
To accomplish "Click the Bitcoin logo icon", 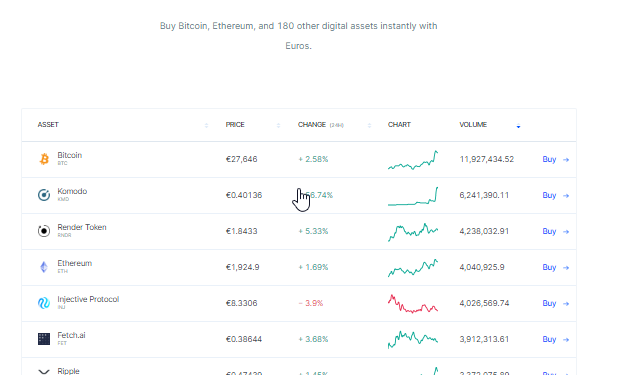I will click(44, 159).
